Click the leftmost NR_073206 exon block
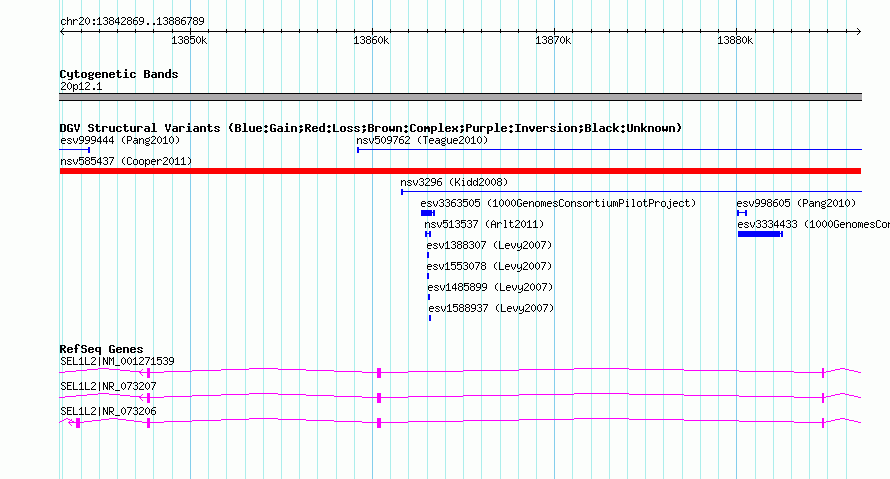Viewport: 890px width, 479px height. pos(78,423)
